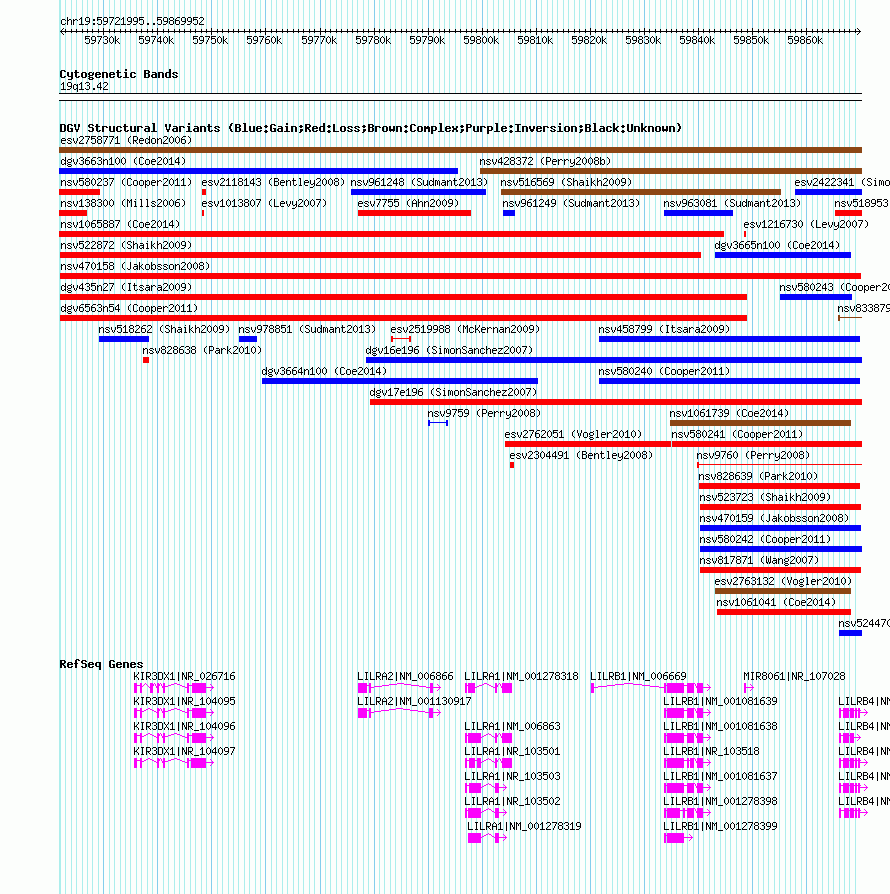This screenshot has width=890, height=894.
Task: Click the dgv6563n54 (Cooper2011) label
Action: click(x=129, y=308)
